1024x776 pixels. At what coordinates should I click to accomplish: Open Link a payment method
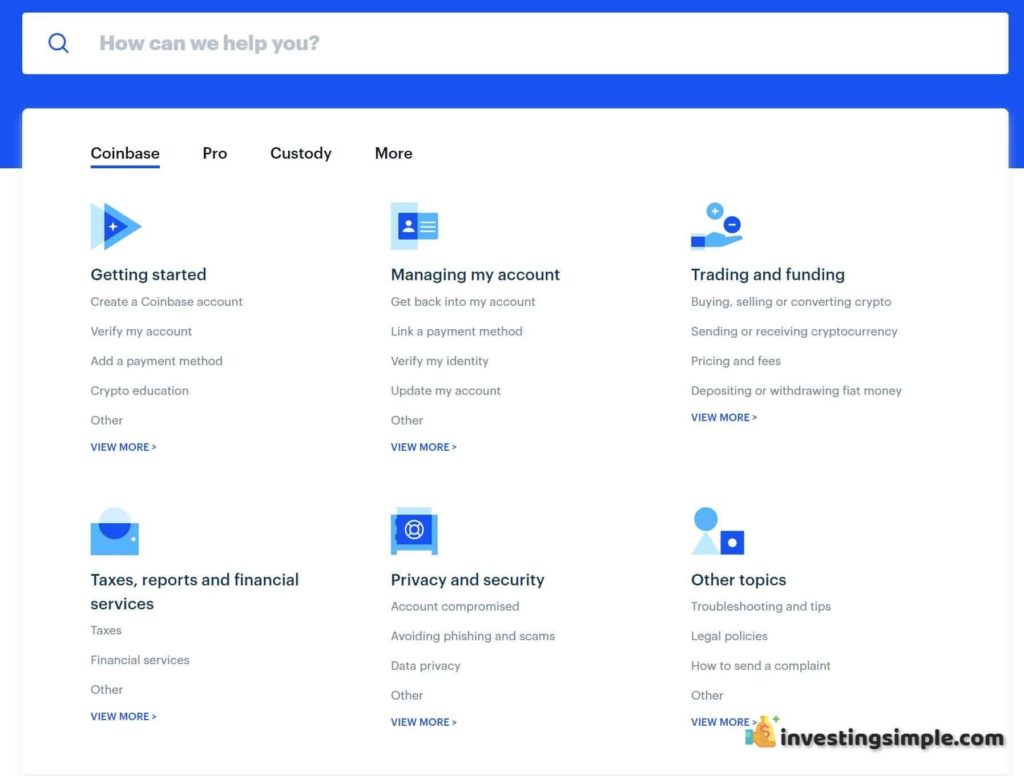tap(456, 331)
